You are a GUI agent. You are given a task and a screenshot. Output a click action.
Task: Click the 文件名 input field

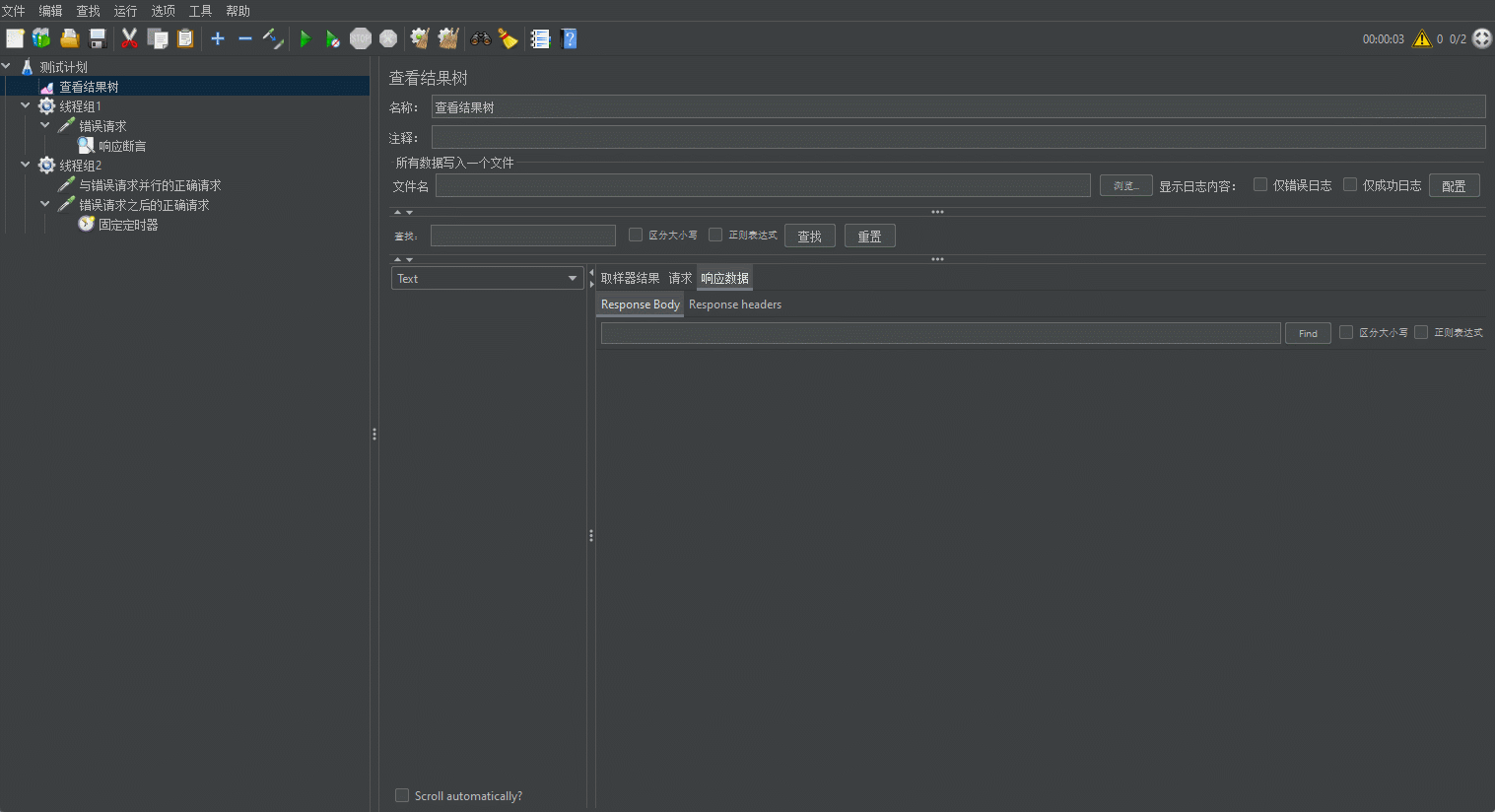(x=762, y=185)
